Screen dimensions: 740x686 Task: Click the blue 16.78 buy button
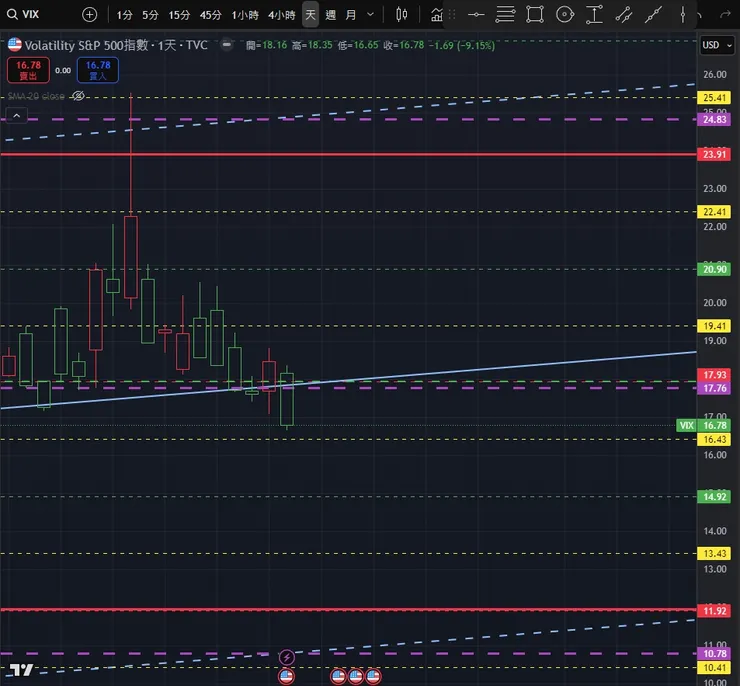click(x=97, y=70)
